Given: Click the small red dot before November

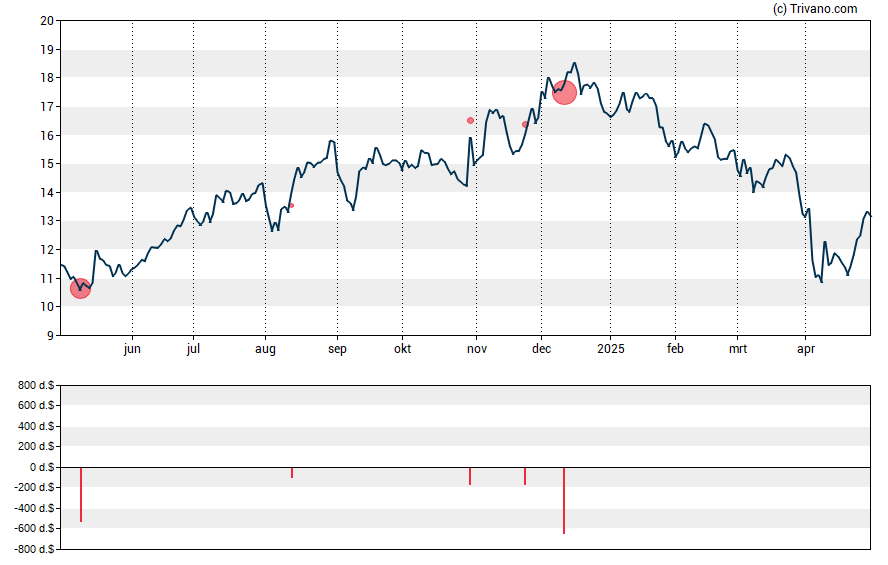Looking at the screenshot, I should coord(470,121).
